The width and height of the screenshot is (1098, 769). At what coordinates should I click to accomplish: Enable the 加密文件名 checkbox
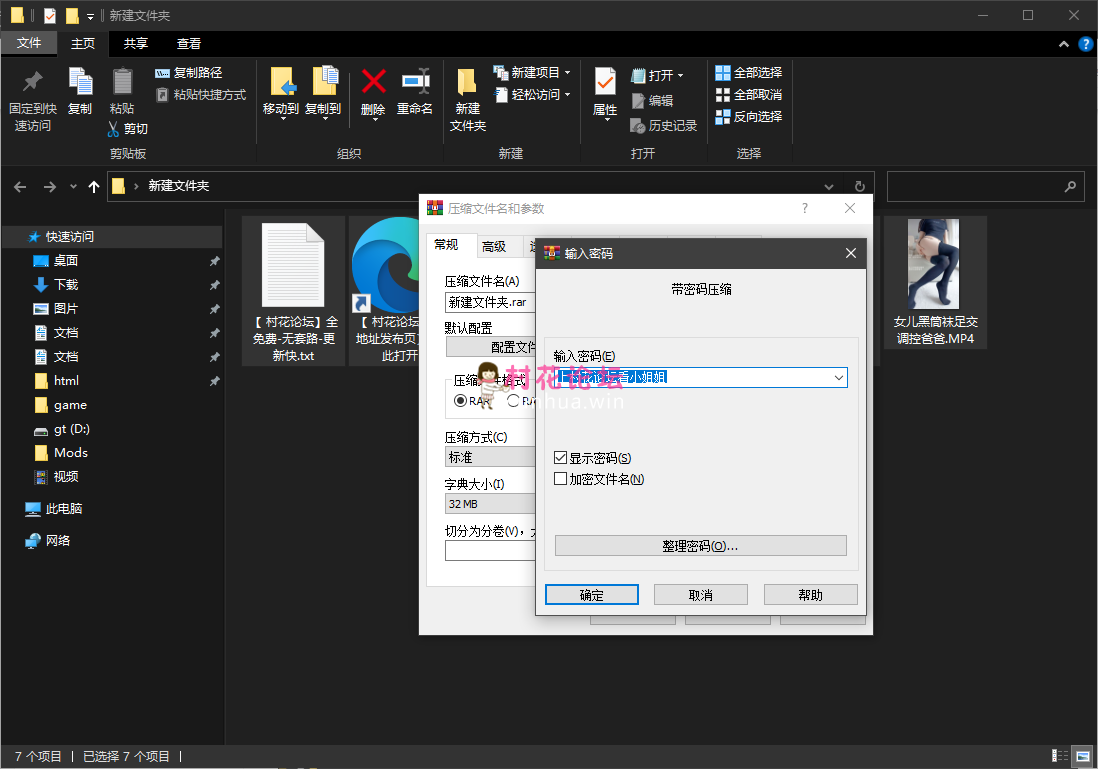click(x=561, y=479)
